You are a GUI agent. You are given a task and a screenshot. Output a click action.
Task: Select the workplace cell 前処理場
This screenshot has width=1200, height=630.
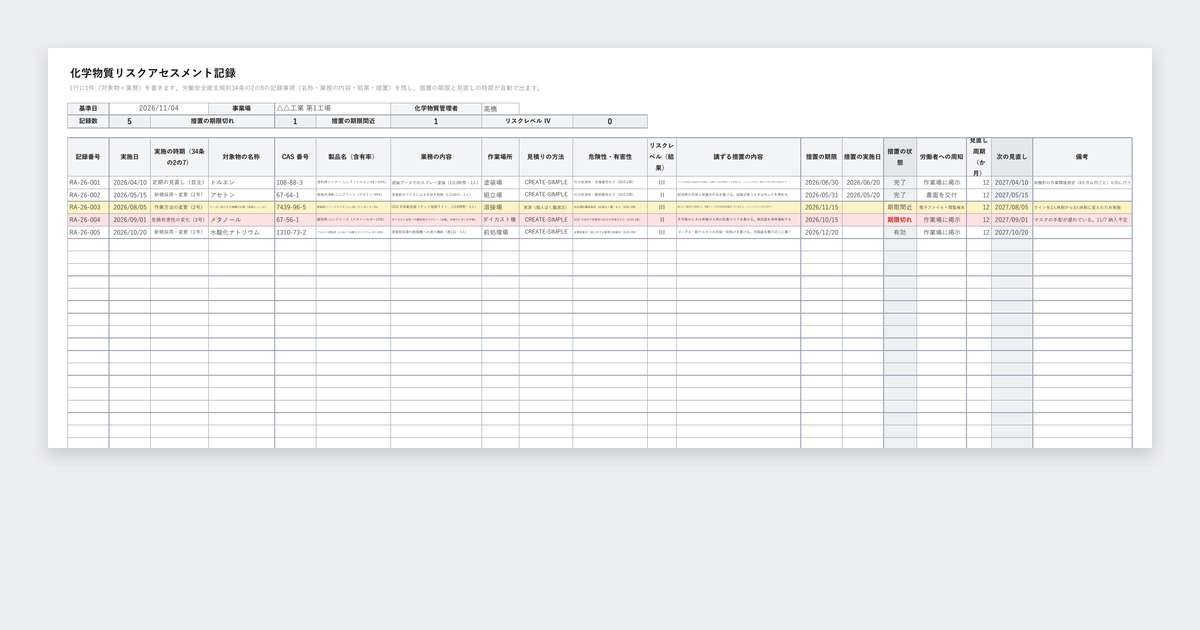[500, 232]
